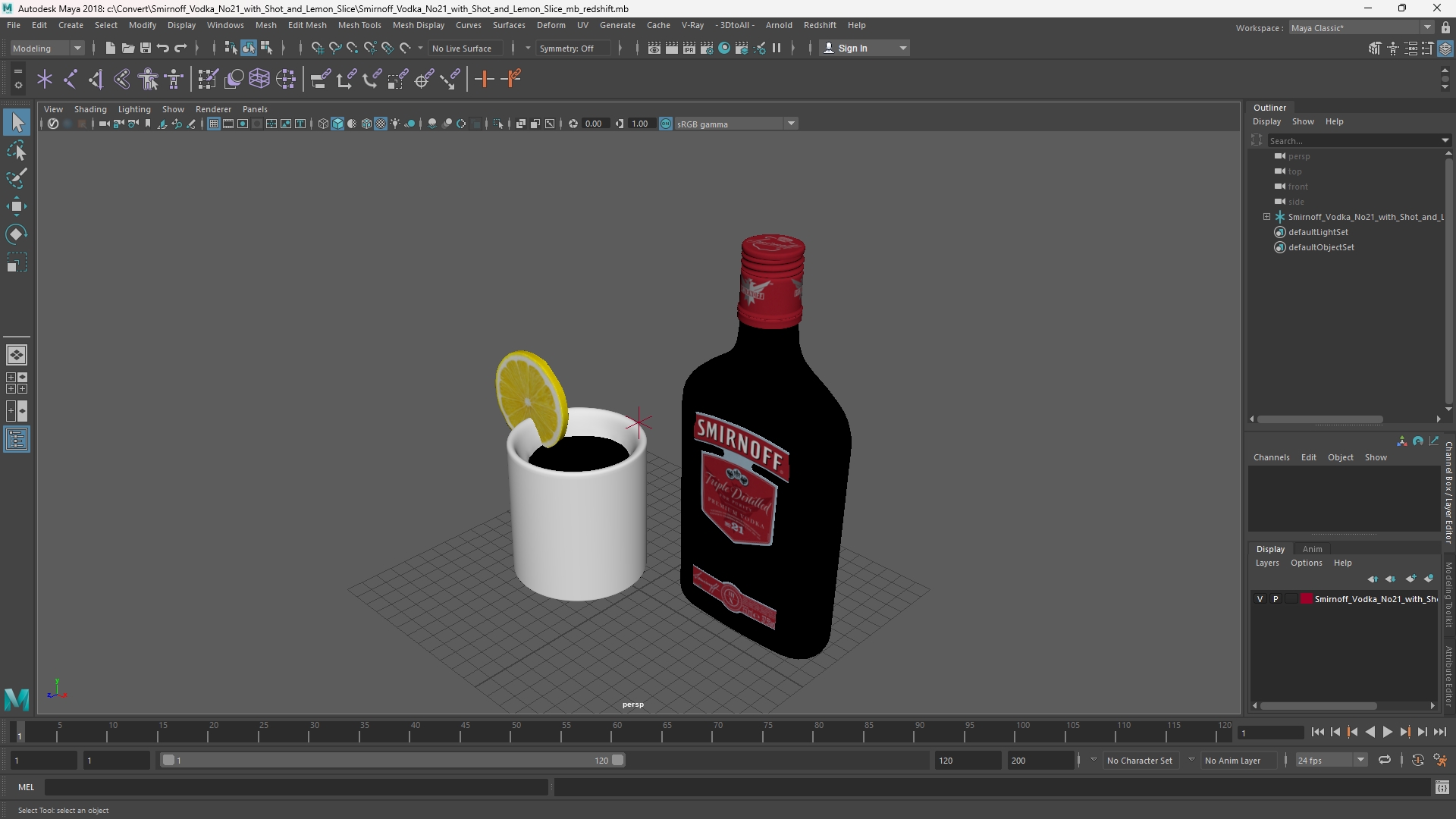The height and width of the screenshot is (819, 1456).
Task: Click the orange plus shelf icon
Action: pos(484,79)
